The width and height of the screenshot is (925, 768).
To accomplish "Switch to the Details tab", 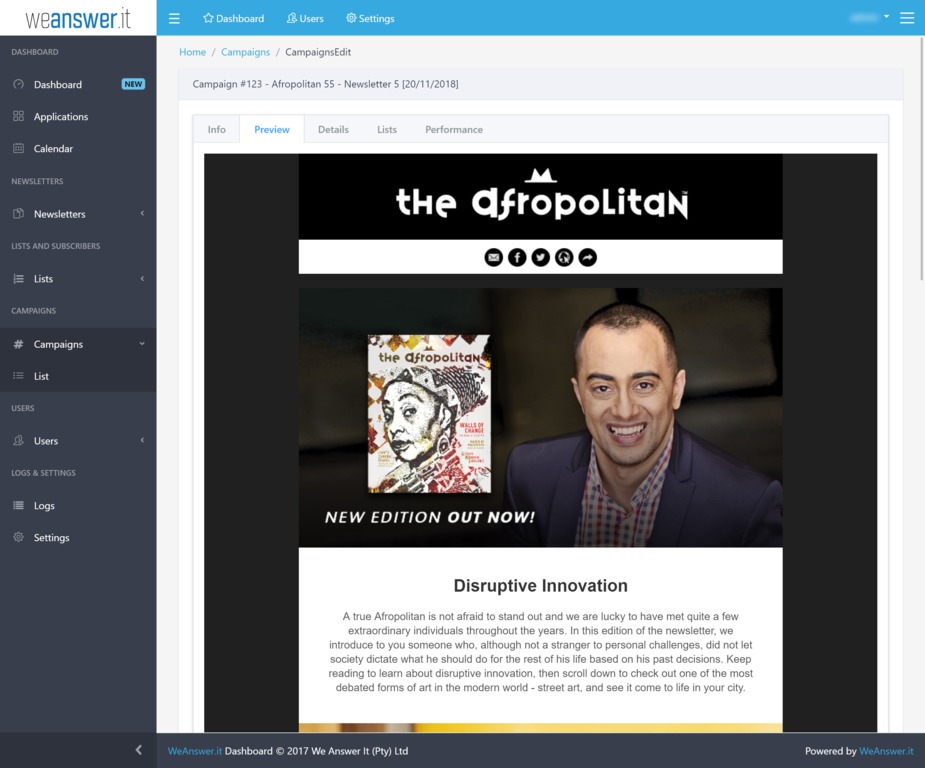I will pyautogui.click(x=333, y=130).
